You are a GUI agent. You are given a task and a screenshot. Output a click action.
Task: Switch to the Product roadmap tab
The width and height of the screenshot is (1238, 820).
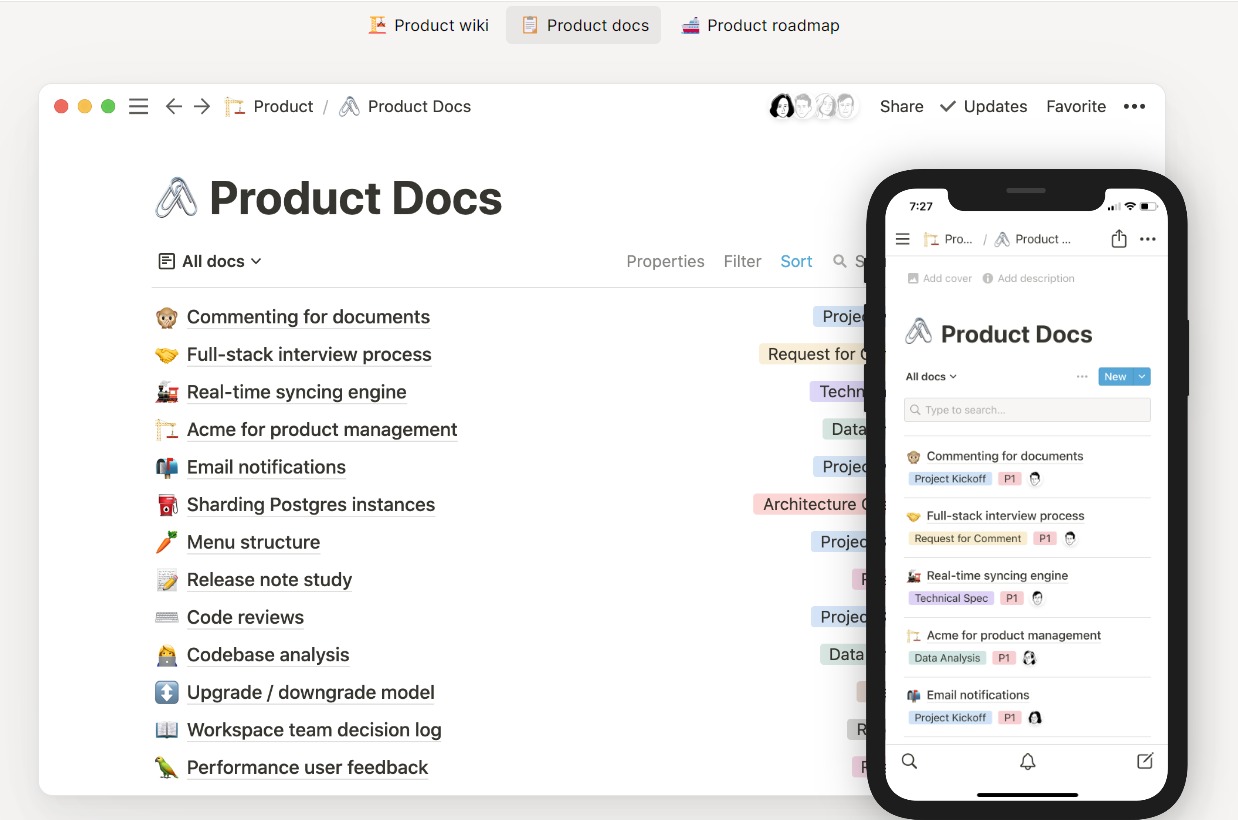pyautogui.click(x=760, y=25)
